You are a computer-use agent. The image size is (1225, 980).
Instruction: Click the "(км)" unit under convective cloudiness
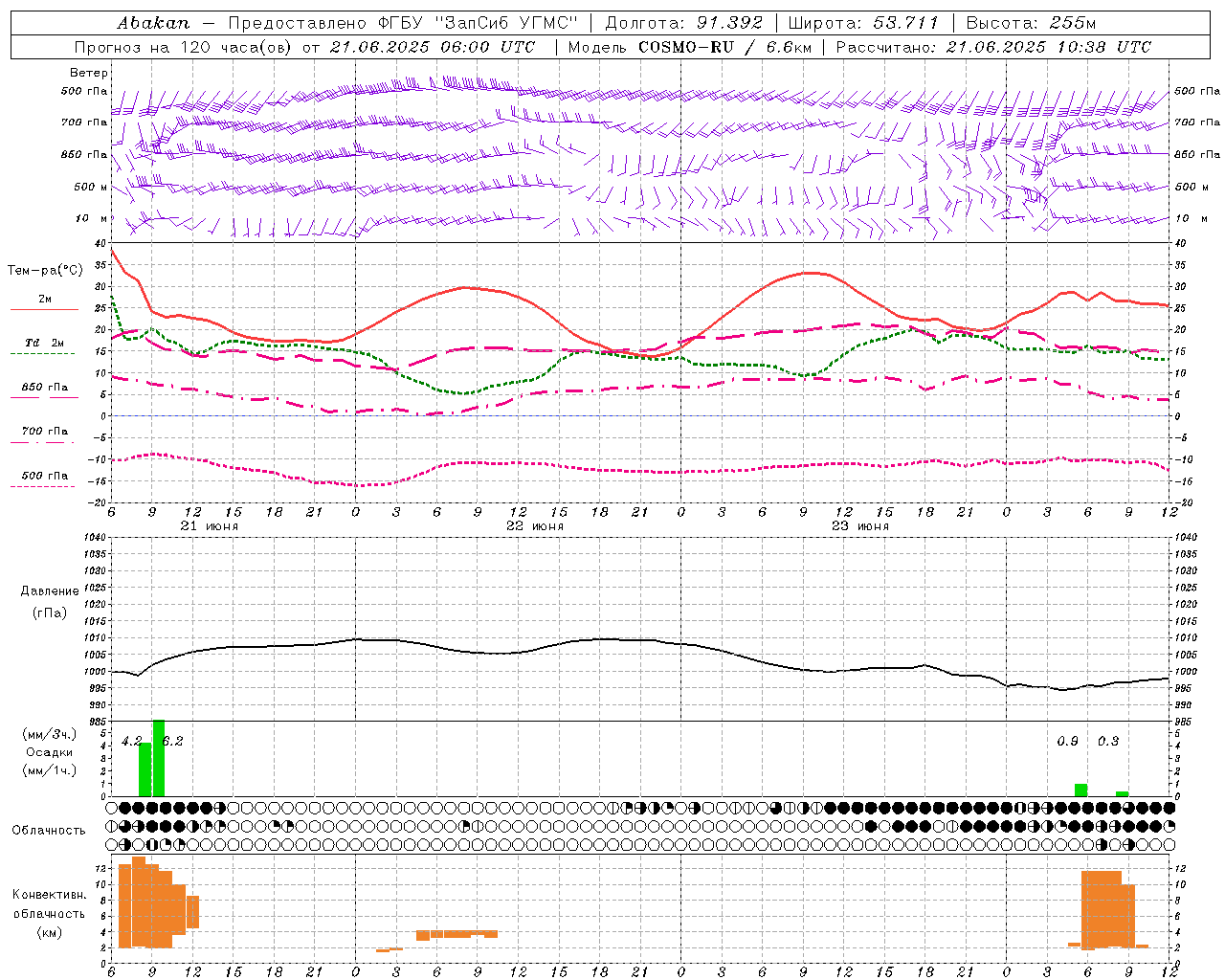(x=50, y=932)
